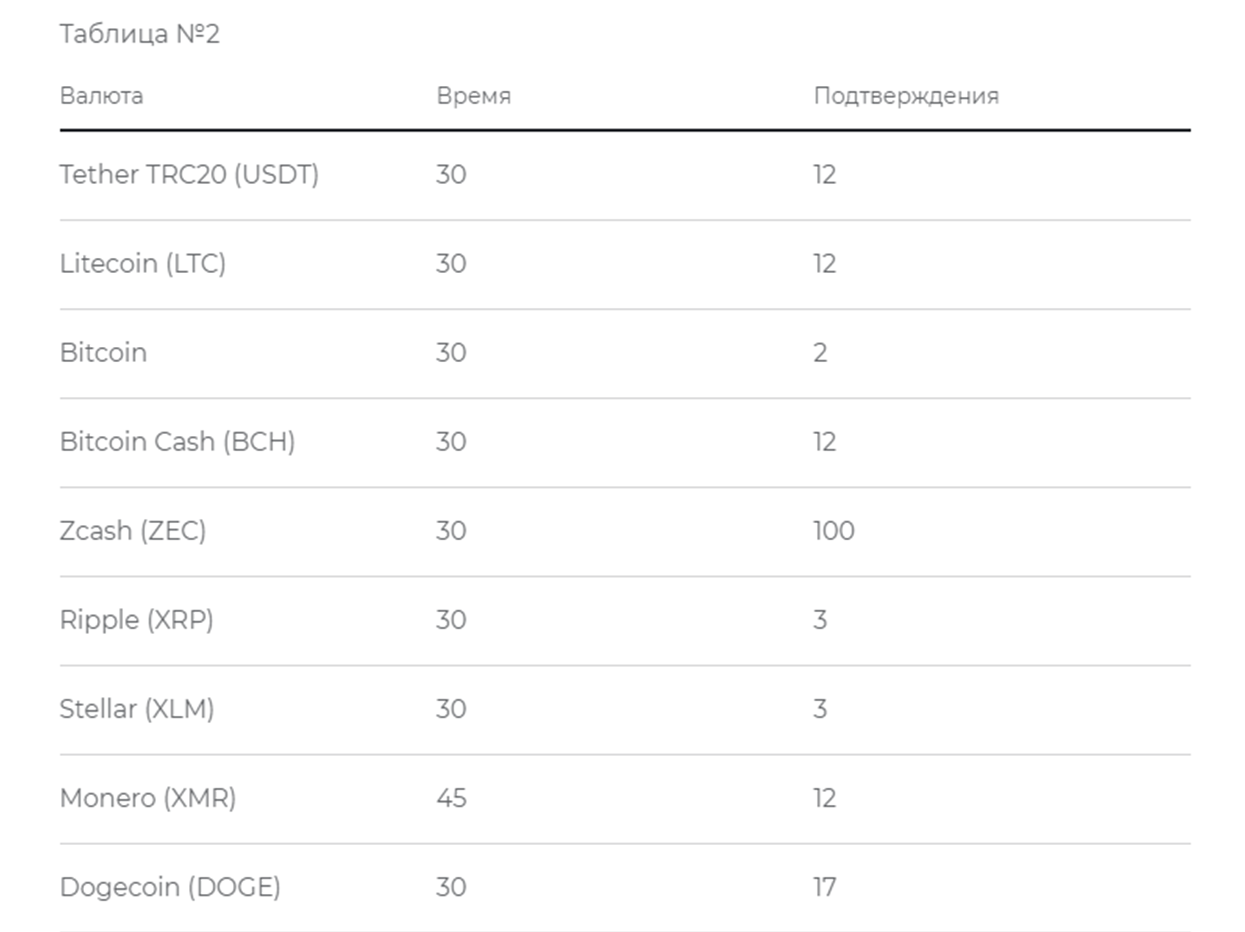Click Ripple's confirmations value 3
Image resolution: width=1245 pixels, height=932 pixels.
click(x=820, y=620)
